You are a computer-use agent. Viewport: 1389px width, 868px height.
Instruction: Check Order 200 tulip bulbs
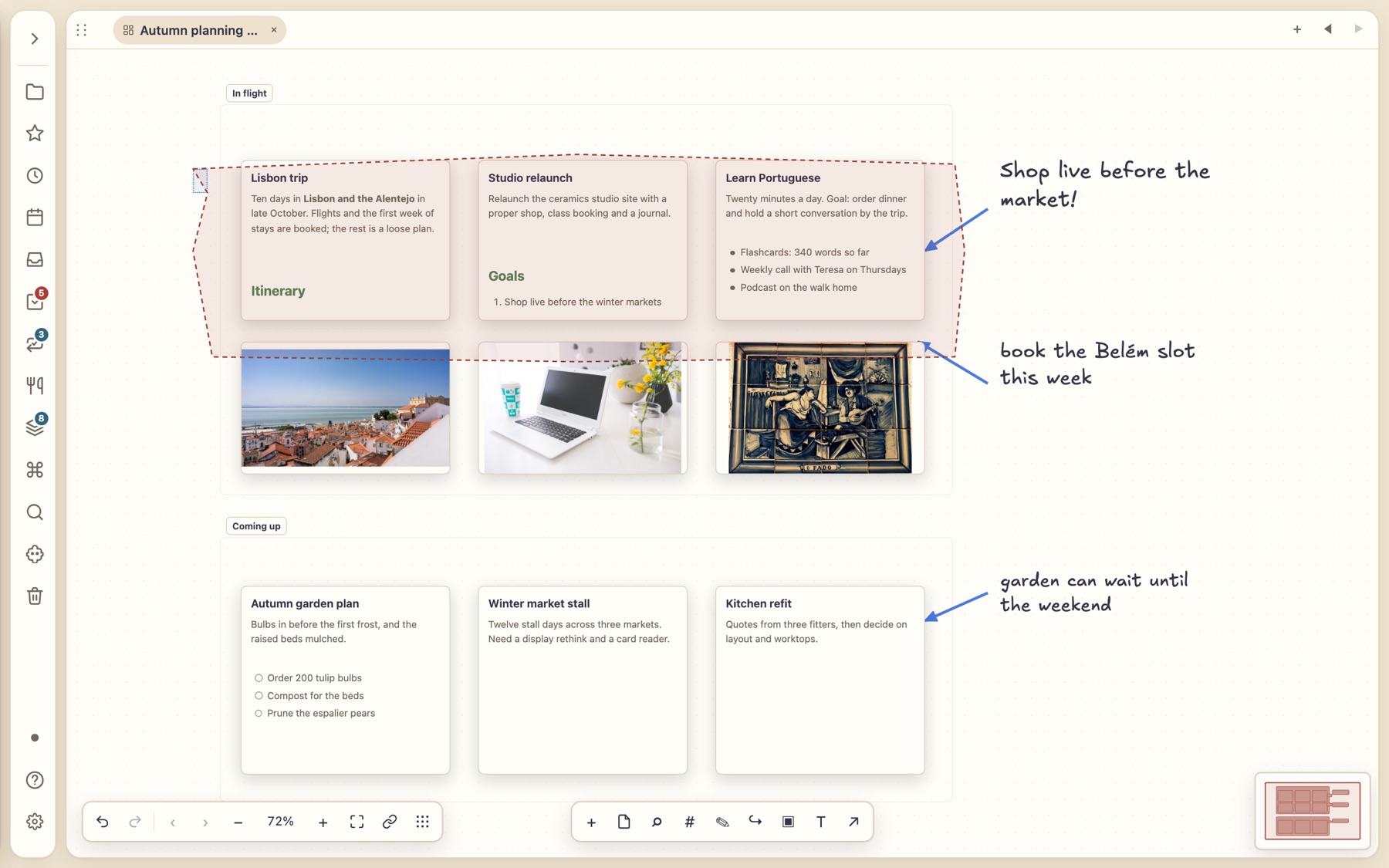259,678
